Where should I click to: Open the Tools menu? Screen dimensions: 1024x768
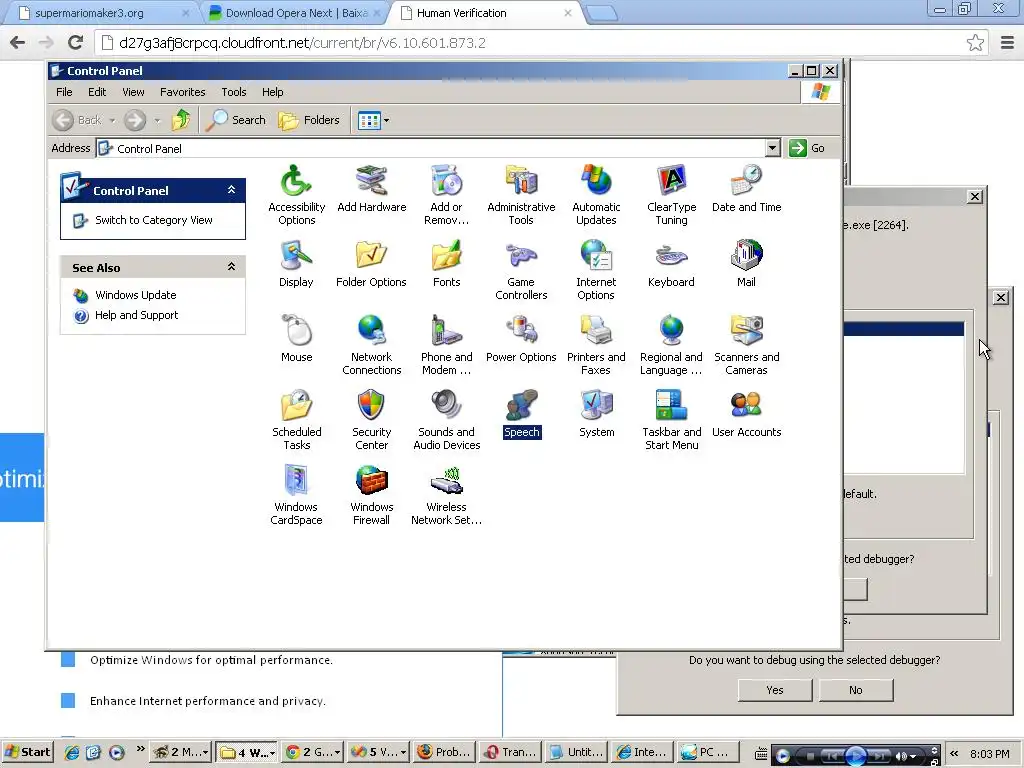point(234,92)
